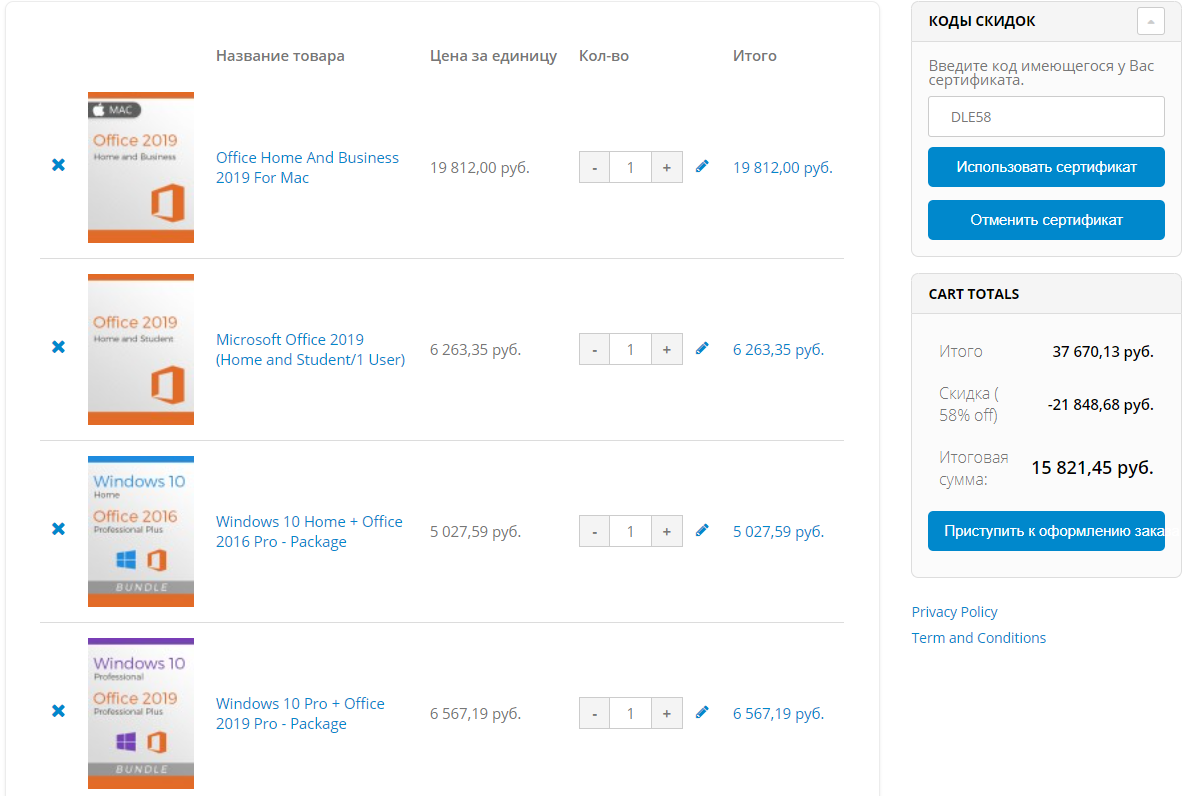
Task: Open the Privacy Policy link
Action: click(954, 612)
